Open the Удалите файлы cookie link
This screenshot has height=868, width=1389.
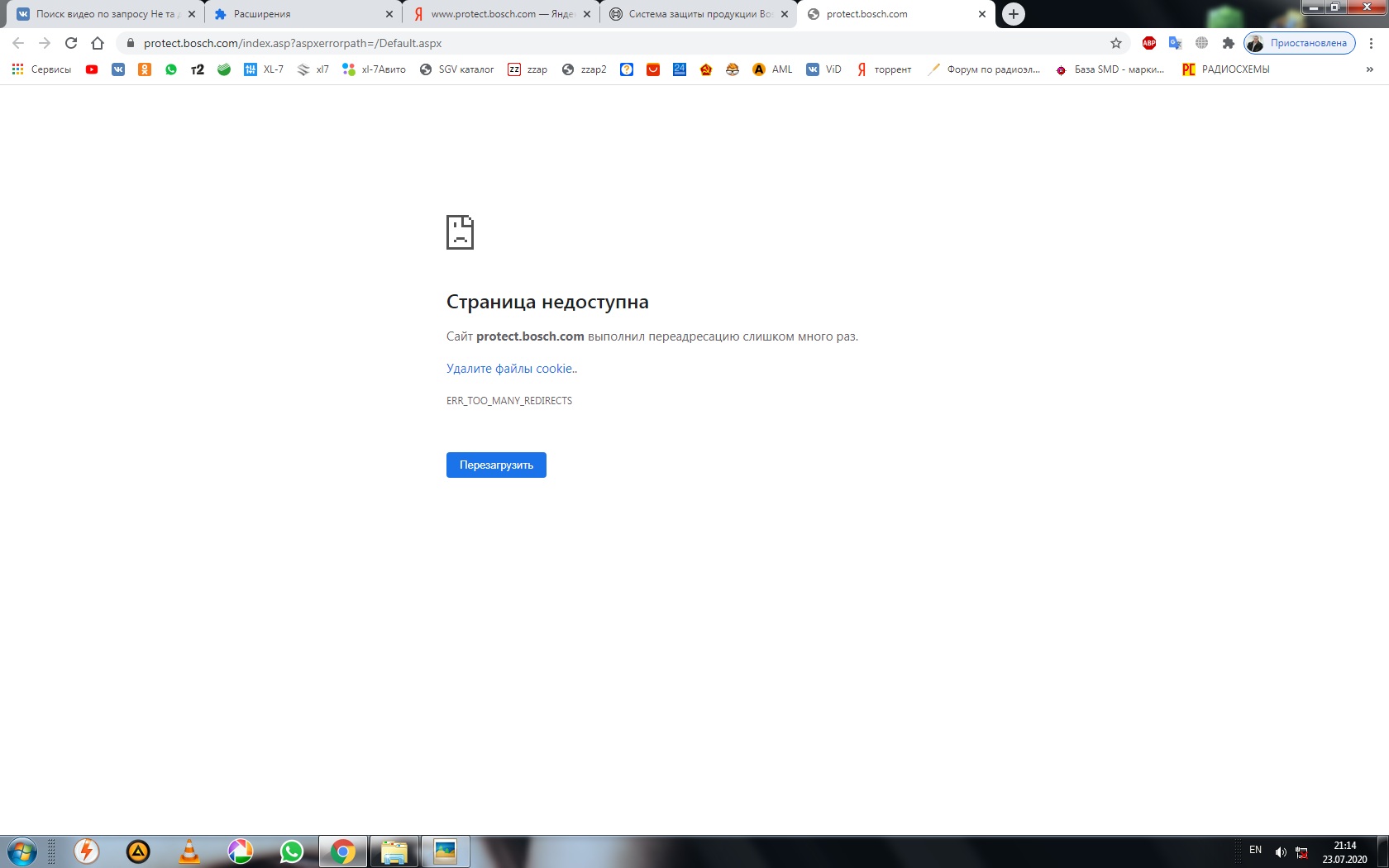pyautogui.click(x=510, y=369)
